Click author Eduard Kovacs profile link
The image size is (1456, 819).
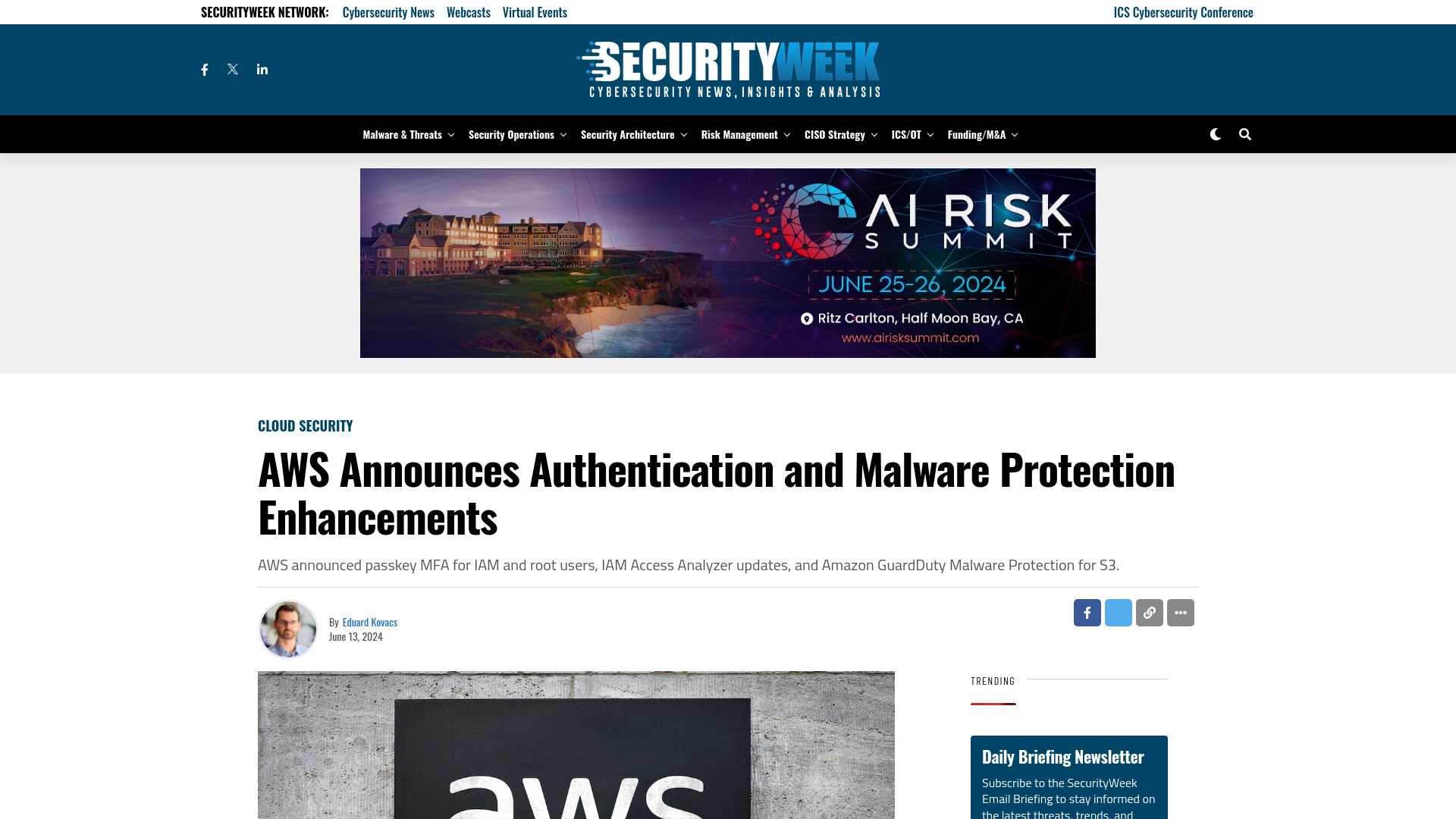click(x=370, y=621)
